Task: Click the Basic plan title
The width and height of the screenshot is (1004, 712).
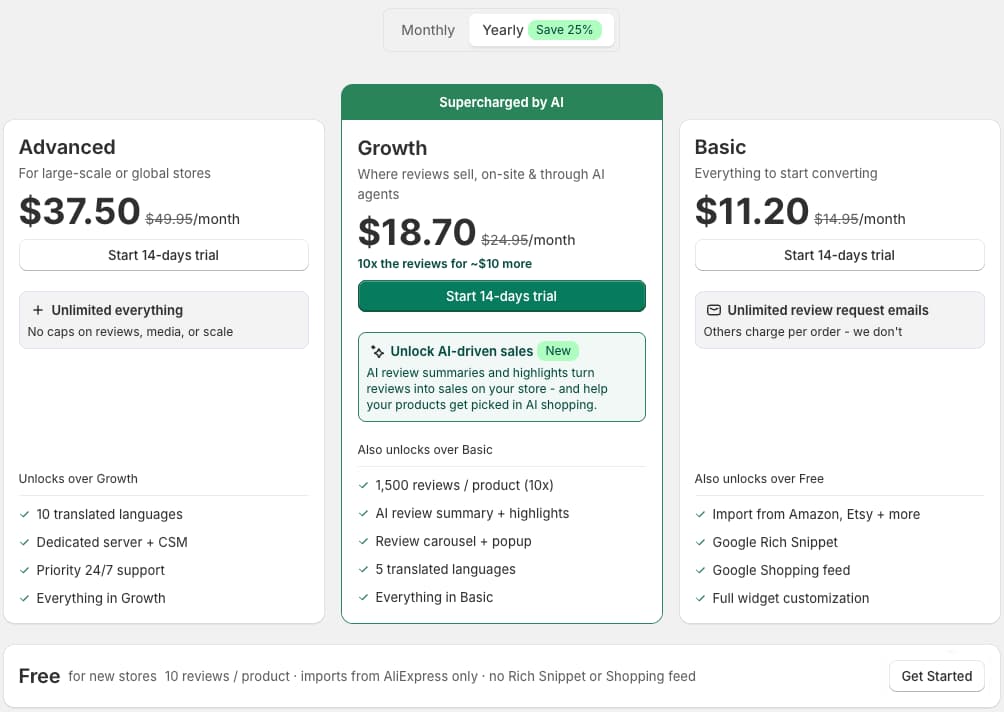Action: (x=720, y=147)
